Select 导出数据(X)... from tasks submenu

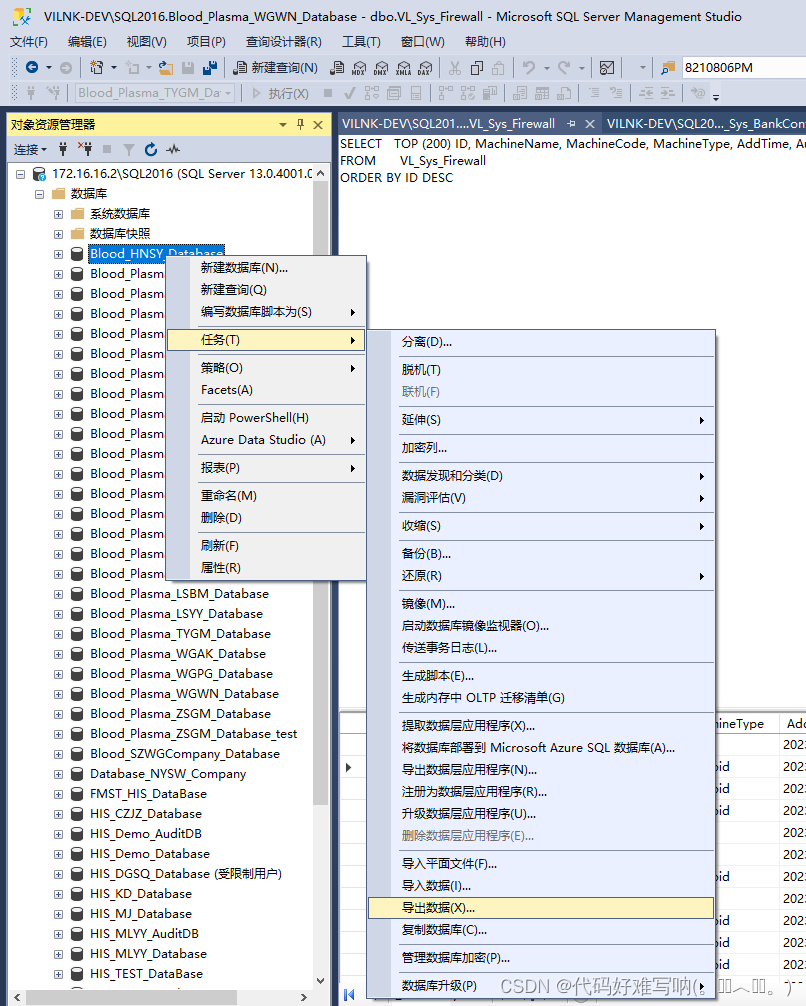[x=541, y=908]
